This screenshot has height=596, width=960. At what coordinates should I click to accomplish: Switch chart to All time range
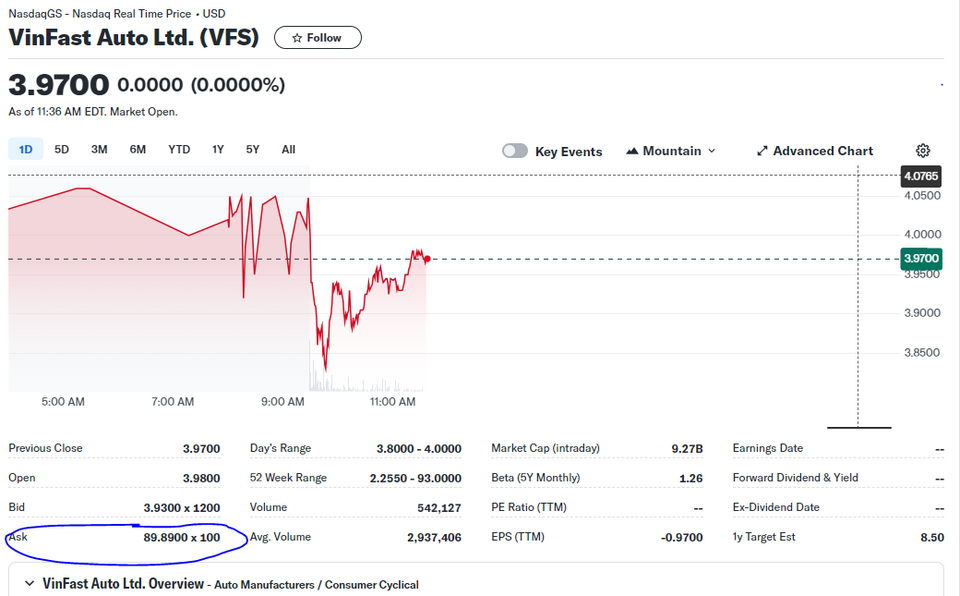point(288,149)
